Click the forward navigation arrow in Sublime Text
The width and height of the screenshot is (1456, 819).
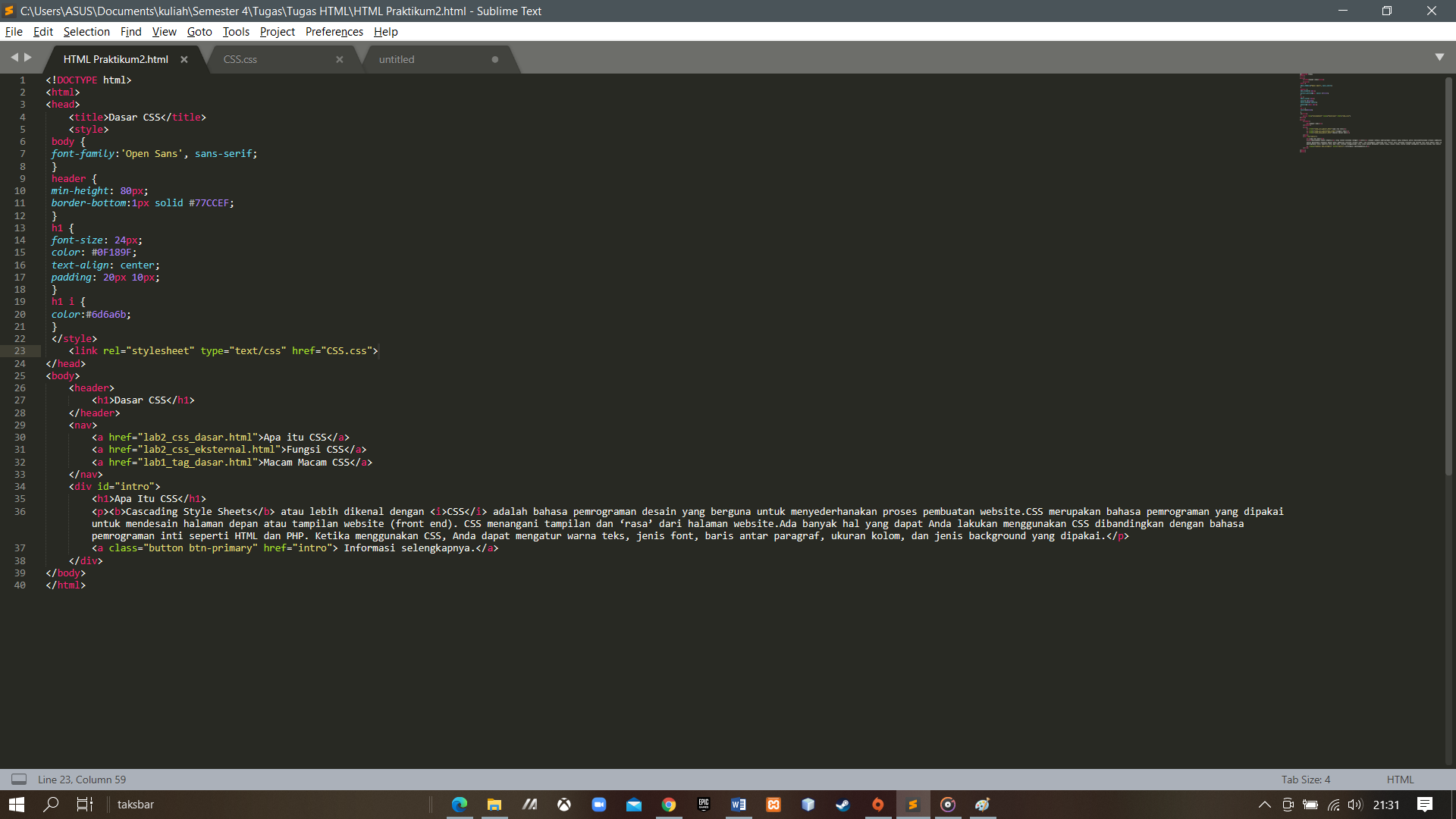pos(28,56)
